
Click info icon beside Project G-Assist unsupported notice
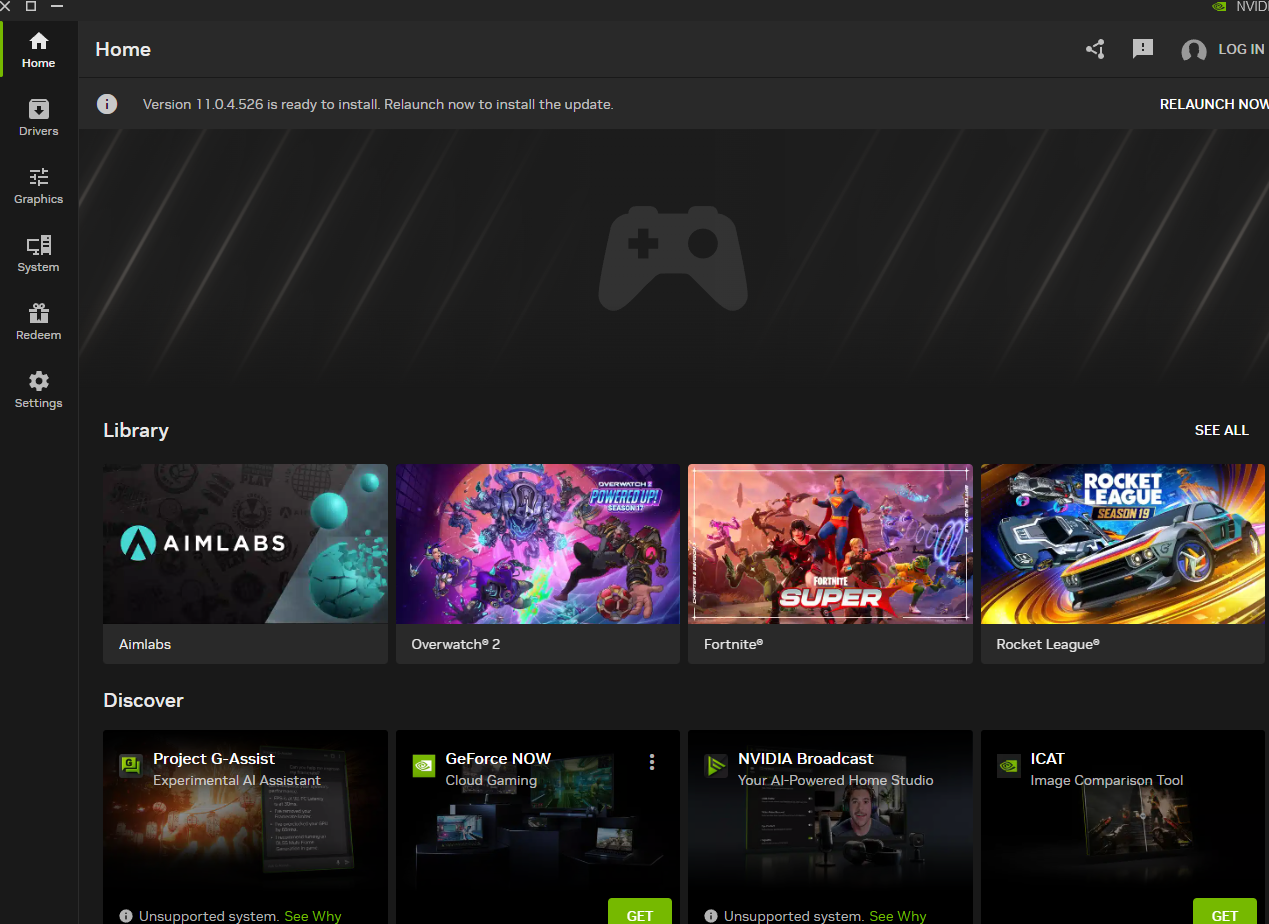126,916
